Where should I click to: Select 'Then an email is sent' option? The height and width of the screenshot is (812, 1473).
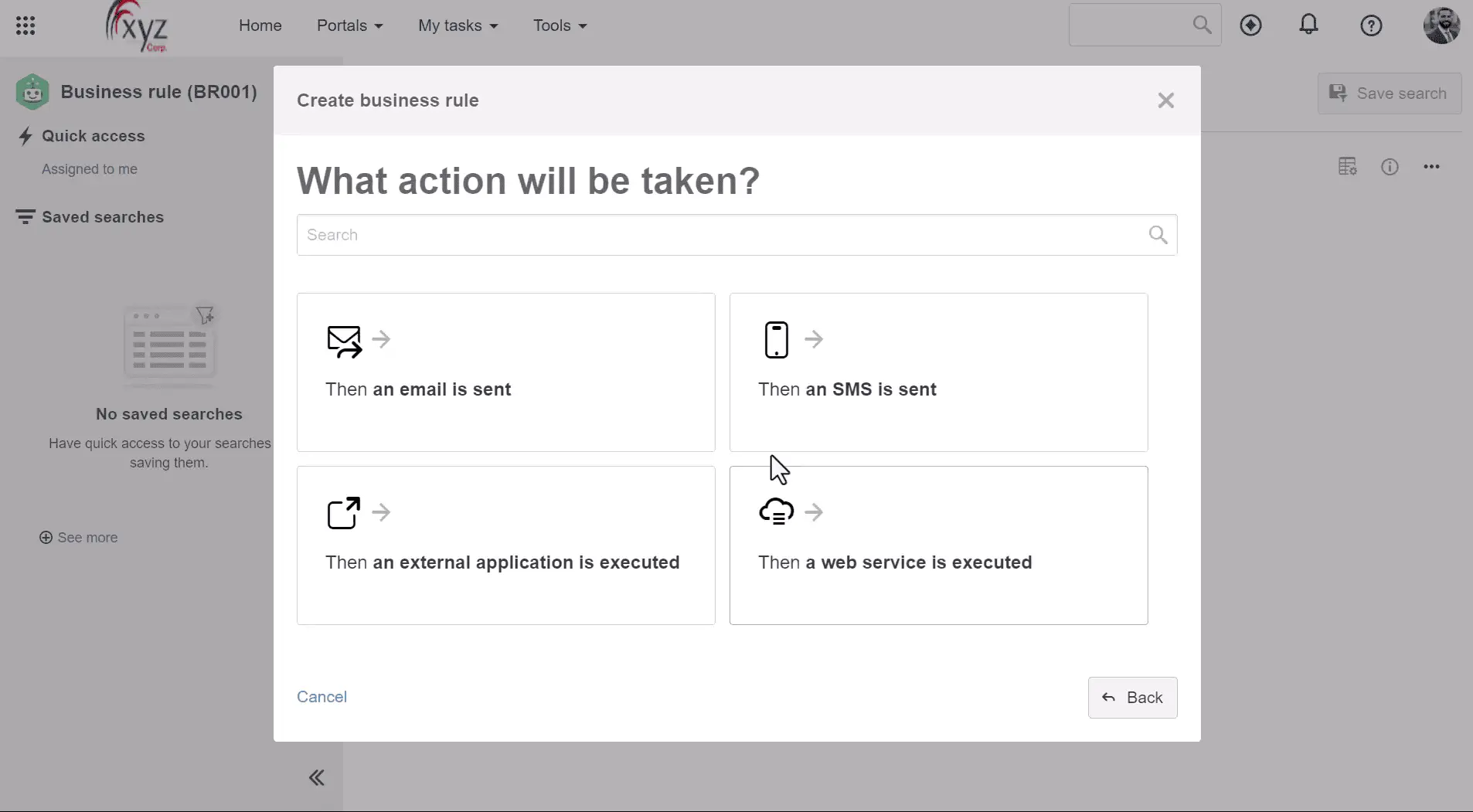(x=505, y=372)
